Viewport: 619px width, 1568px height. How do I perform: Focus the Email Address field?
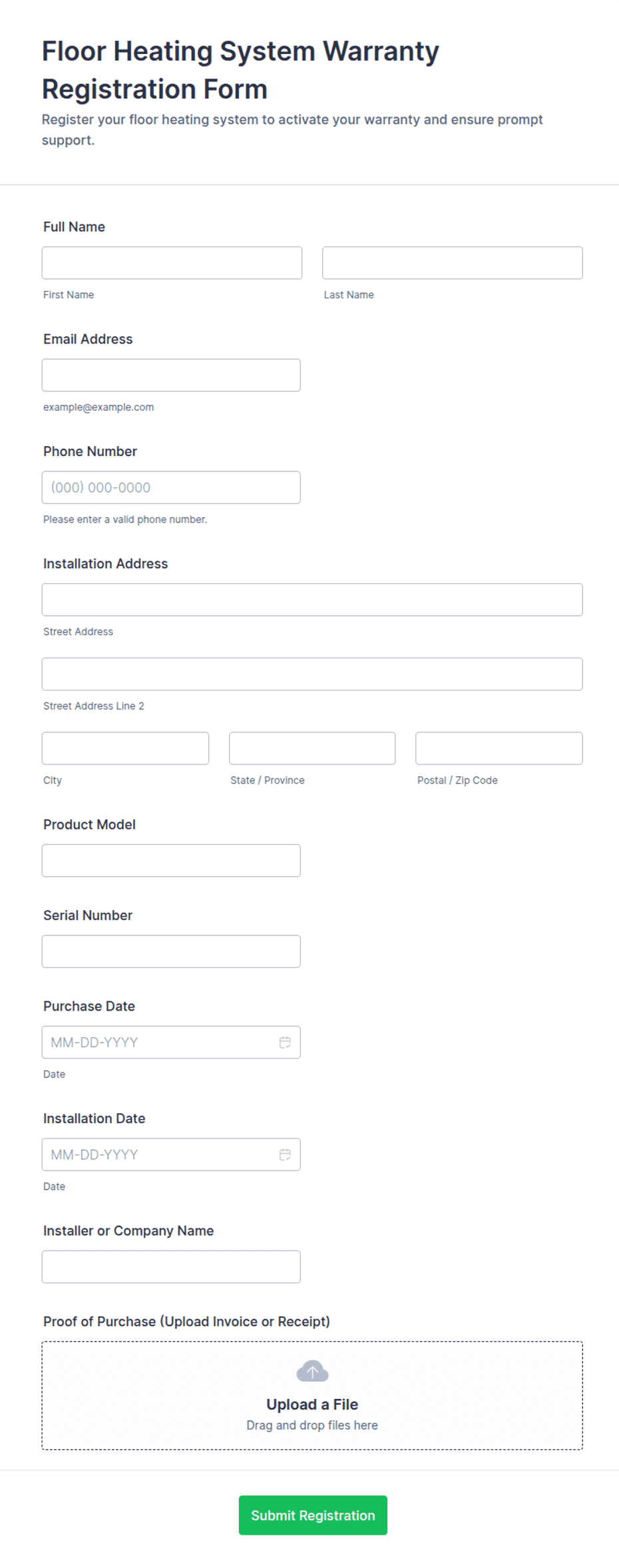171,376
